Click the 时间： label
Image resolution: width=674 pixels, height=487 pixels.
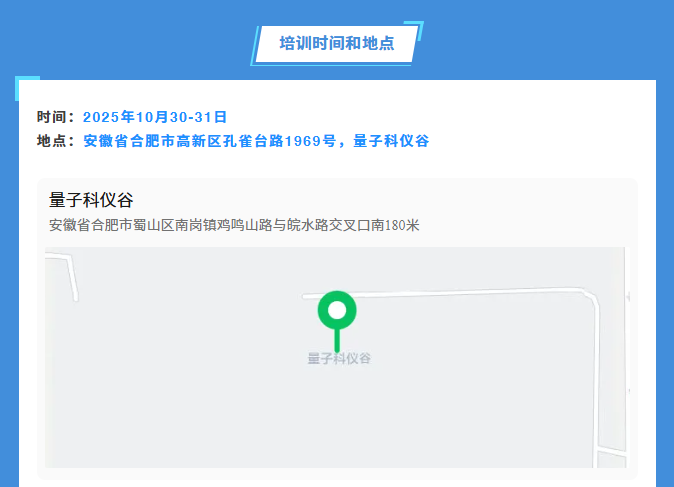click(57, 117)
